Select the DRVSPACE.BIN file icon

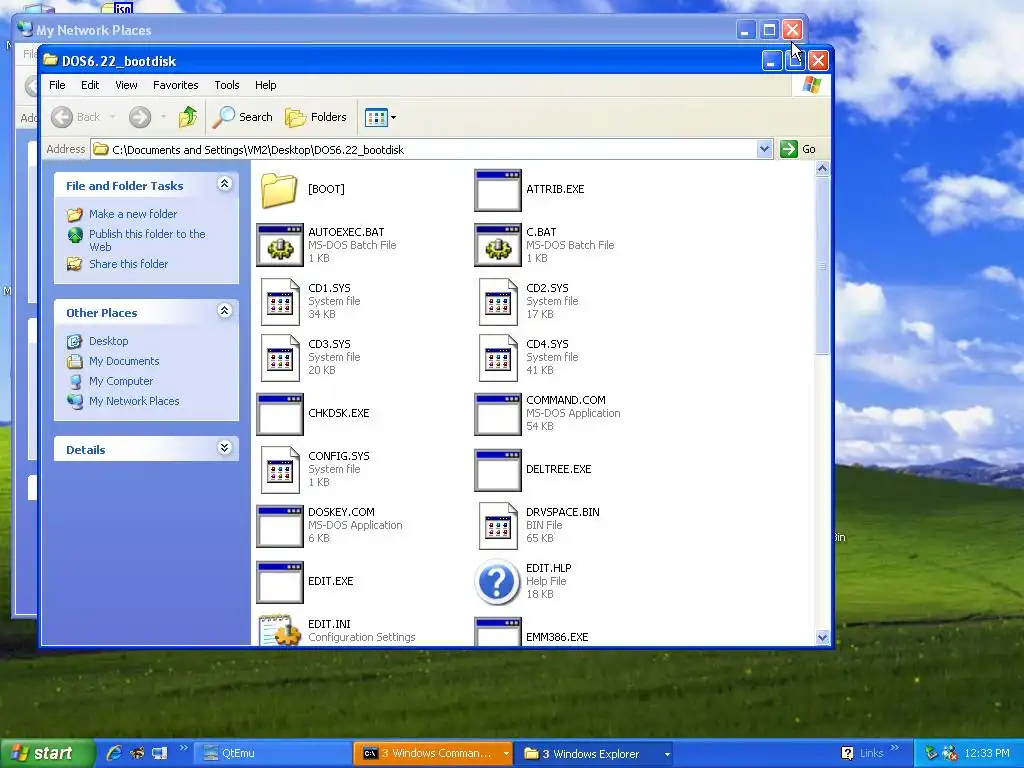click(498, 526)
